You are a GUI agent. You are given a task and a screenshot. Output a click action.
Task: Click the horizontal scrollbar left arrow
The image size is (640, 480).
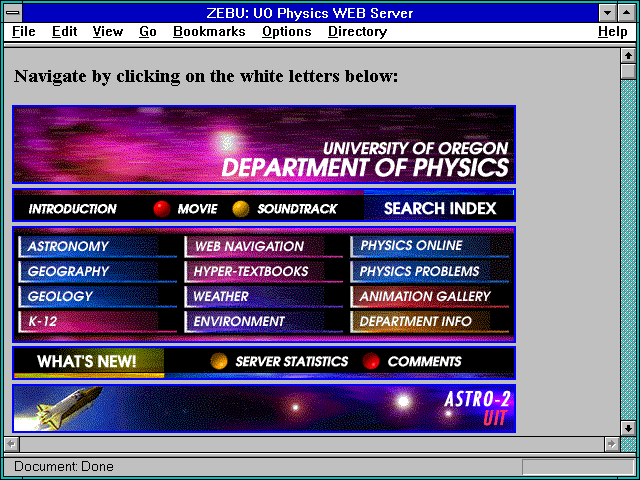click(x=11, y=444)
